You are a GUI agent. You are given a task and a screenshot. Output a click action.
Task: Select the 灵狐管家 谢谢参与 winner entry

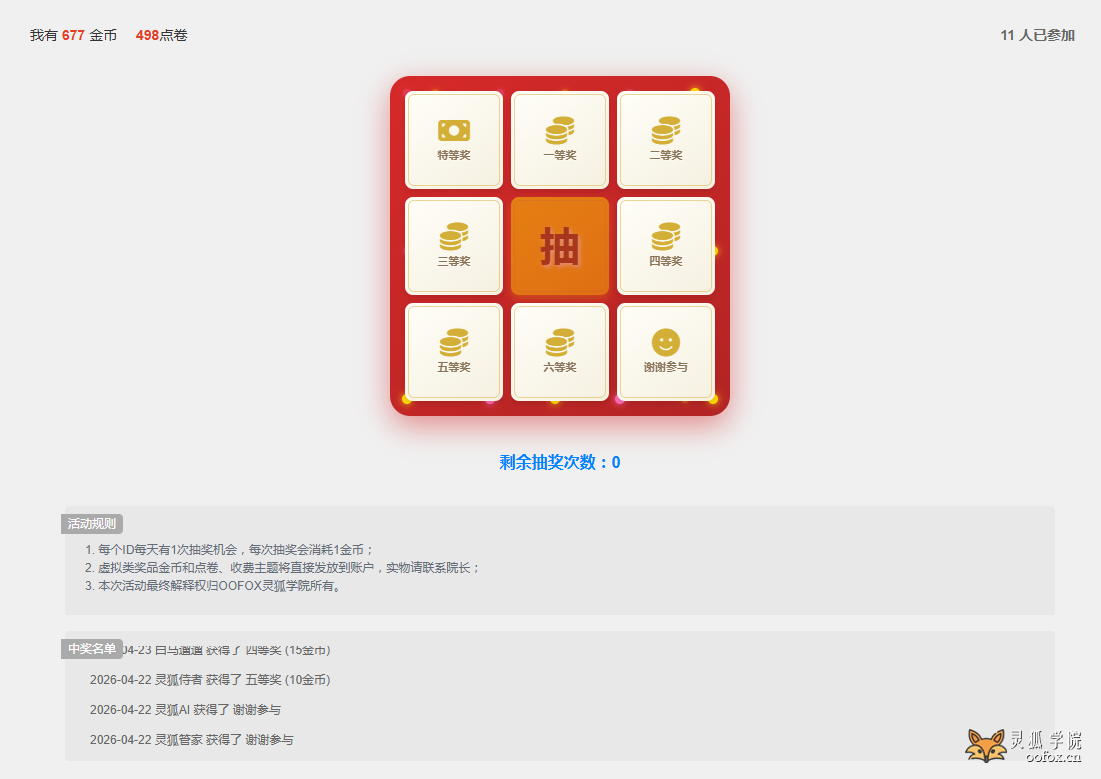click(191, 740)
